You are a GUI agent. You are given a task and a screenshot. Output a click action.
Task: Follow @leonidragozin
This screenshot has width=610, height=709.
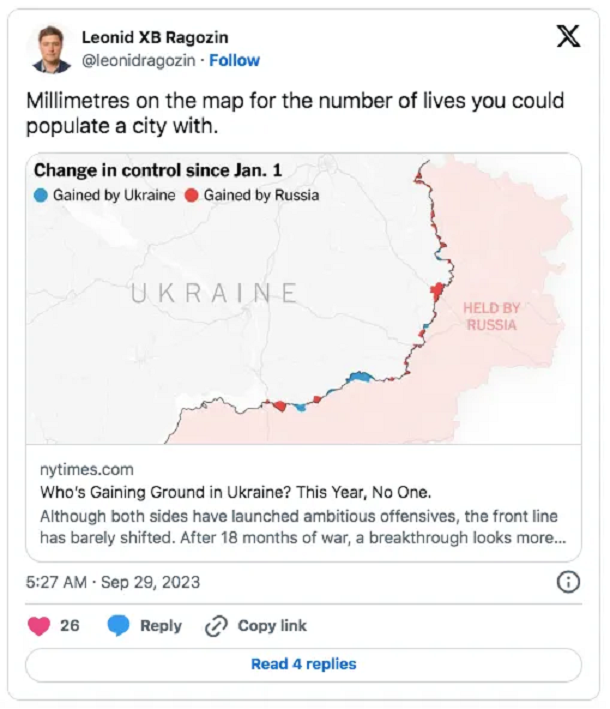(x=234, y=60)
